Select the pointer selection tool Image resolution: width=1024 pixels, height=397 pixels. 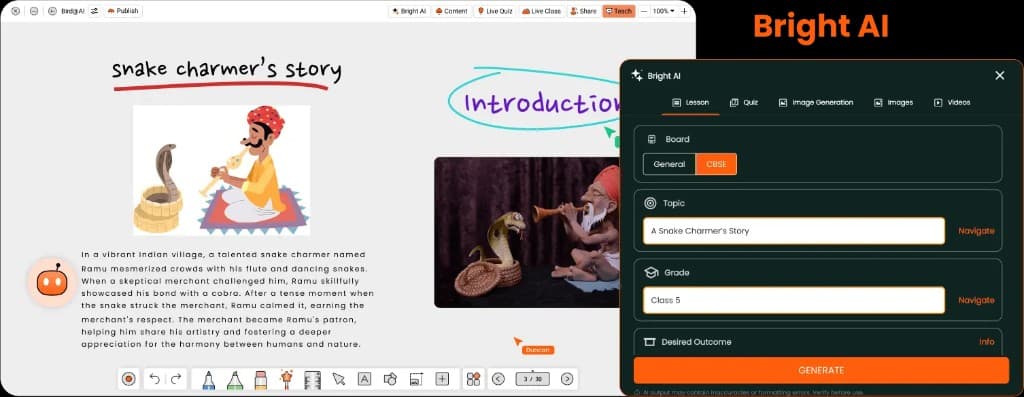coord(338,379)
